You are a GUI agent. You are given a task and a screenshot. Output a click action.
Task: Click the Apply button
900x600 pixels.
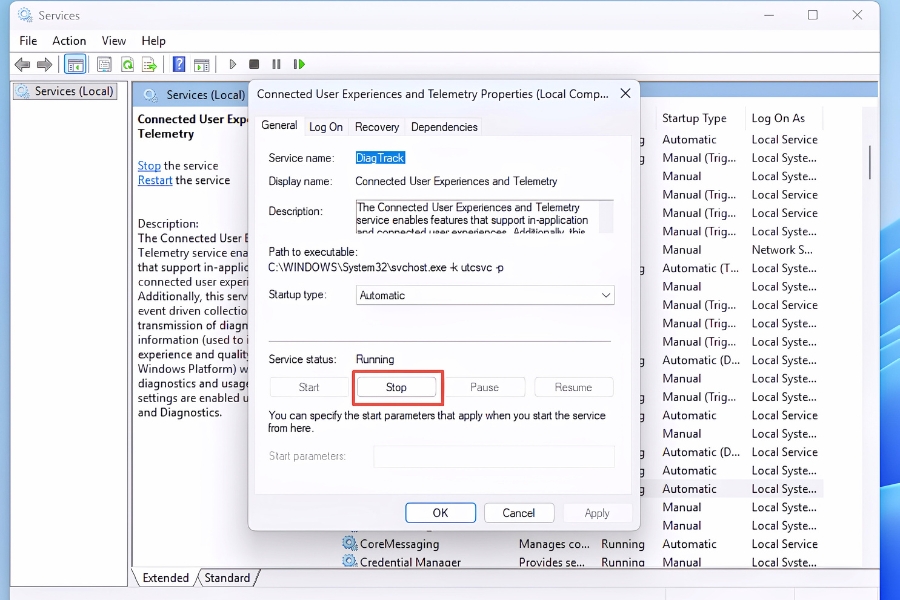597,513
